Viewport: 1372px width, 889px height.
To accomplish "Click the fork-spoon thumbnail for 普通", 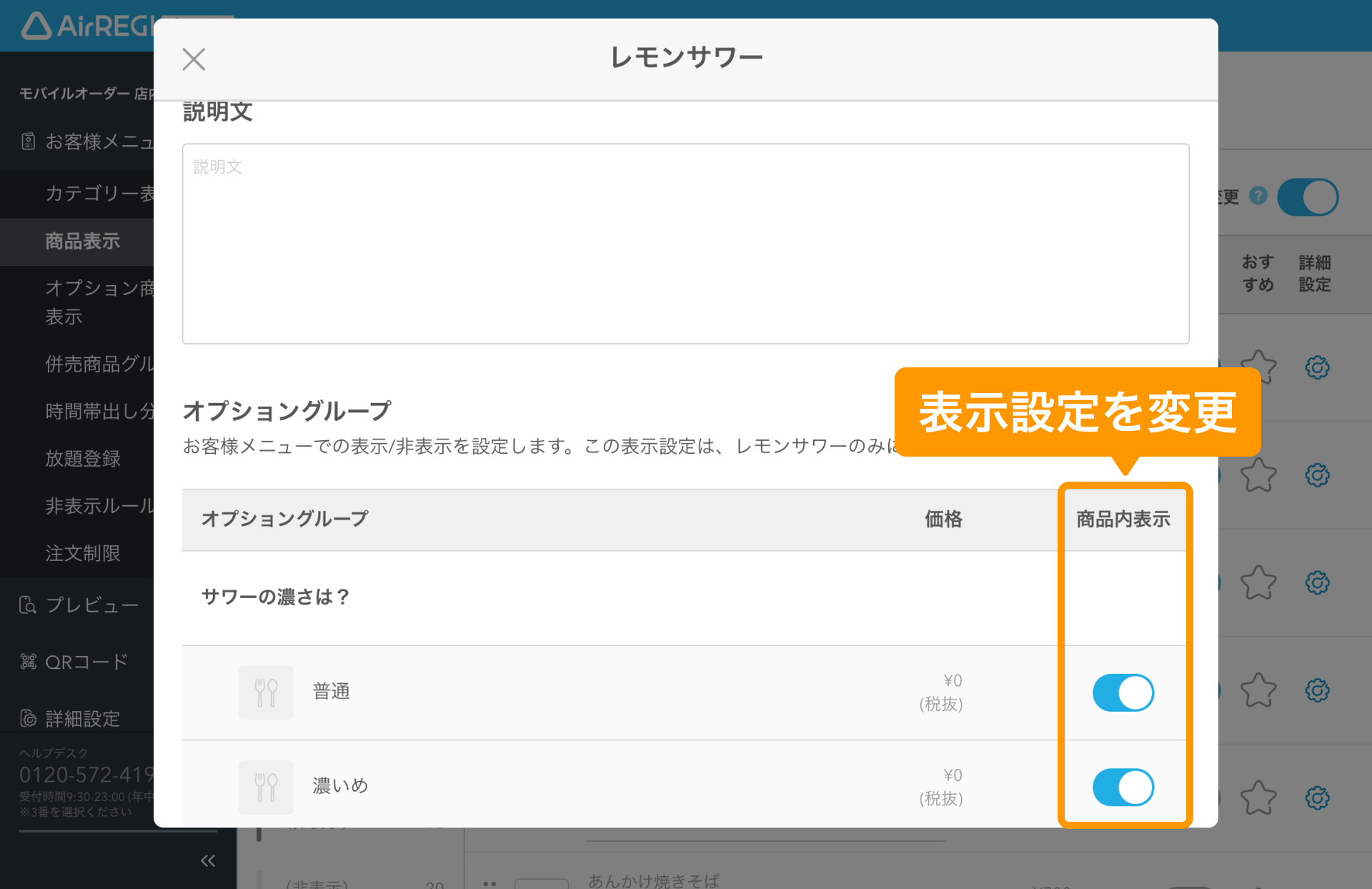I will click(266, 692).
